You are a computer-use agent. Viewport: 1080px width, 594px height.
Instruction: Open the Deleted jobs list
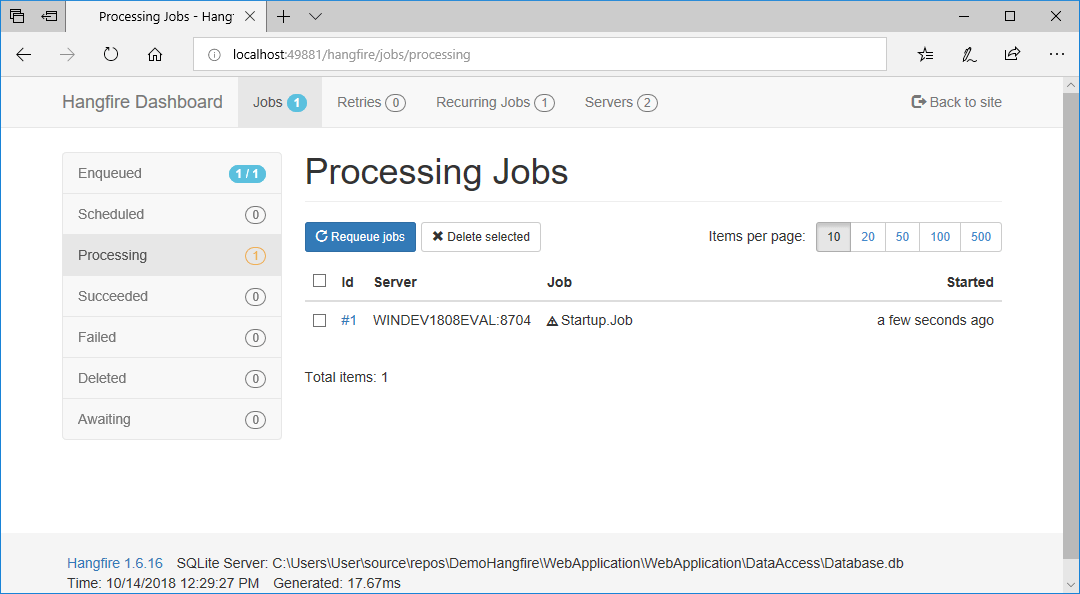coord(172,378)
